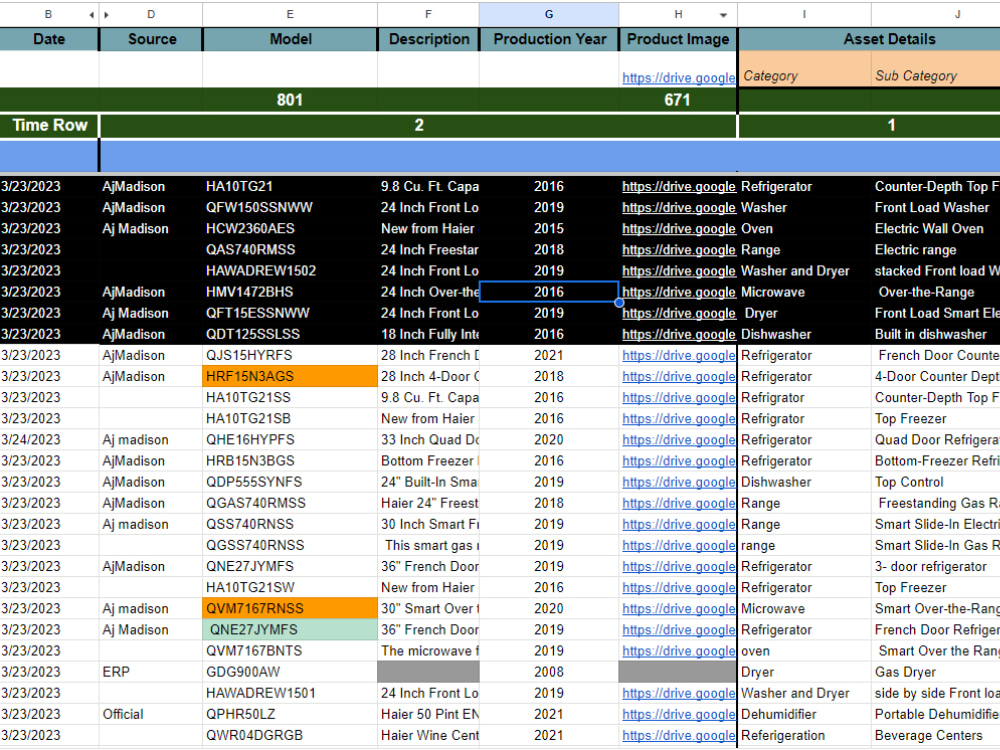
Task: Select model cell QHE16HYPFS
Action: coord(290,439)
